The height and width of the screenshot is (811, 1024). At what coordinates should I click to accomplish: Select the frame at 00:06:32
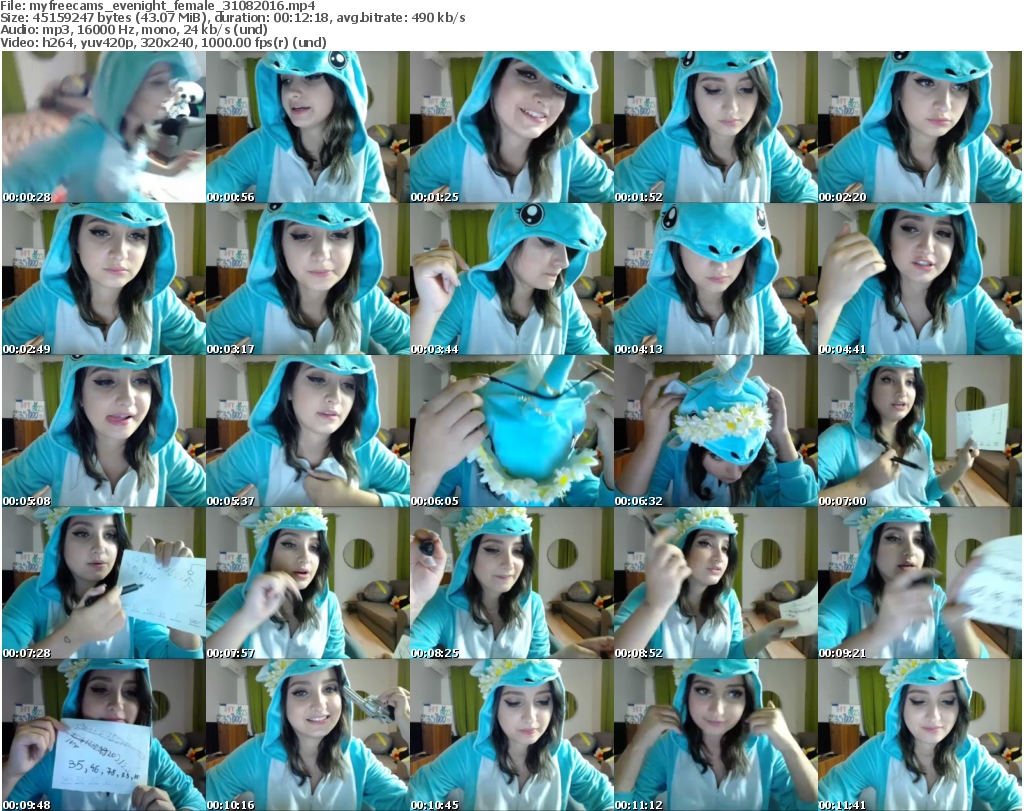click(716, 431)
